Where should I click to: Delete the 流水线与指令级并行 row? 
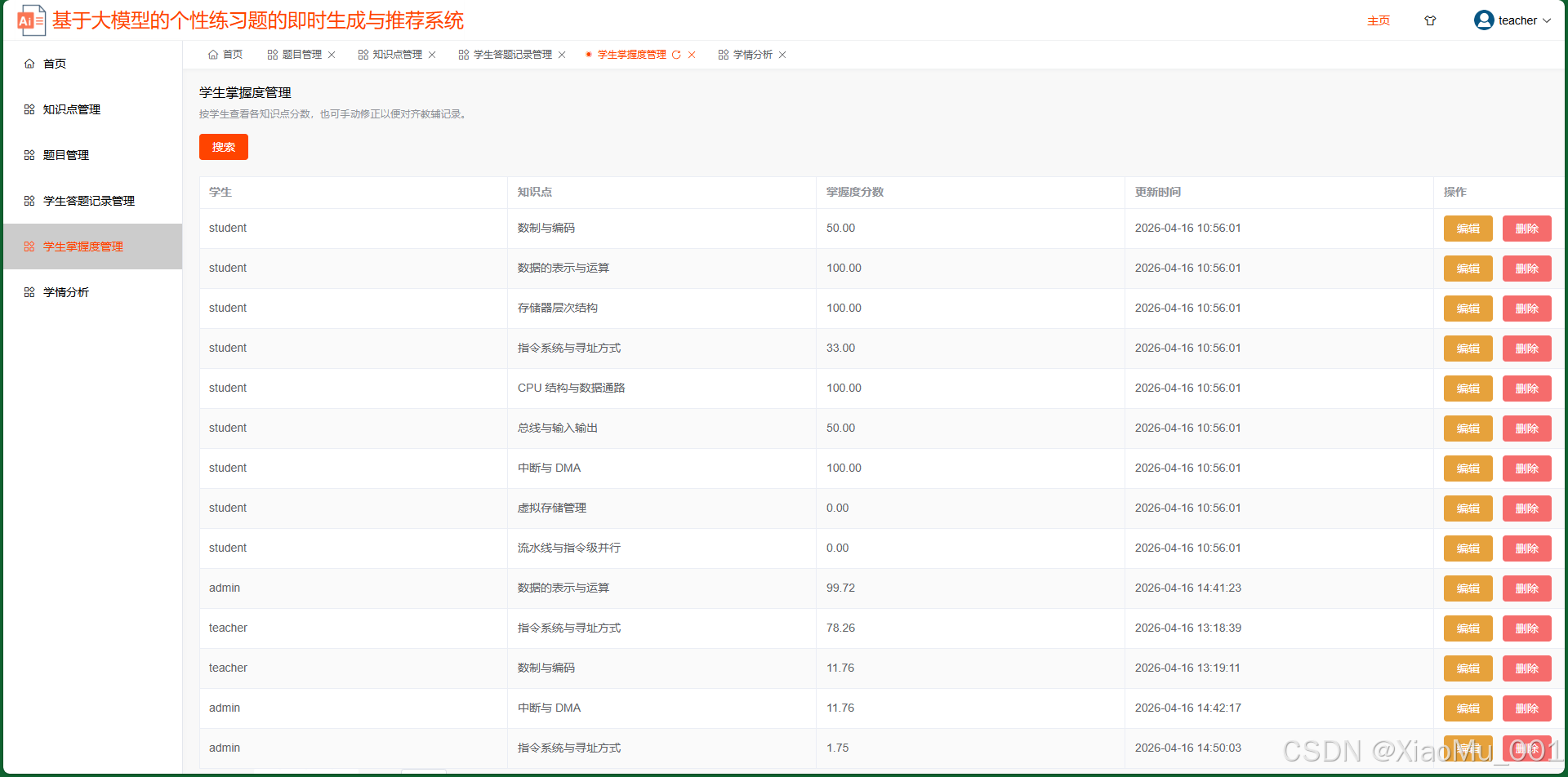click(x=1527, y=548)
